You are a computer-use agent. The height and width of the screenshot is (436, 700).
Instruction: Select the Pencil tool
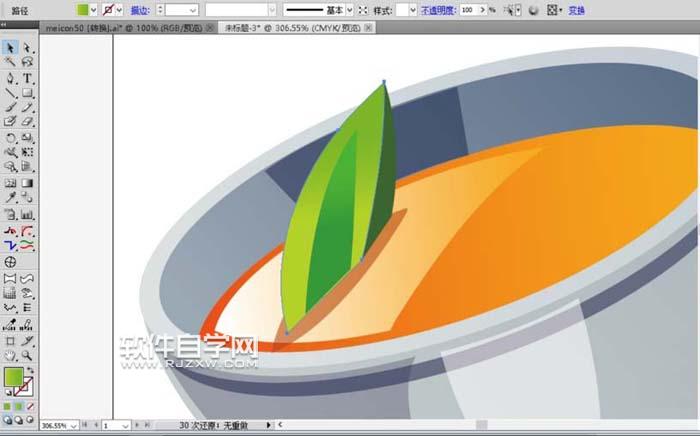click(x=27, y=107)
